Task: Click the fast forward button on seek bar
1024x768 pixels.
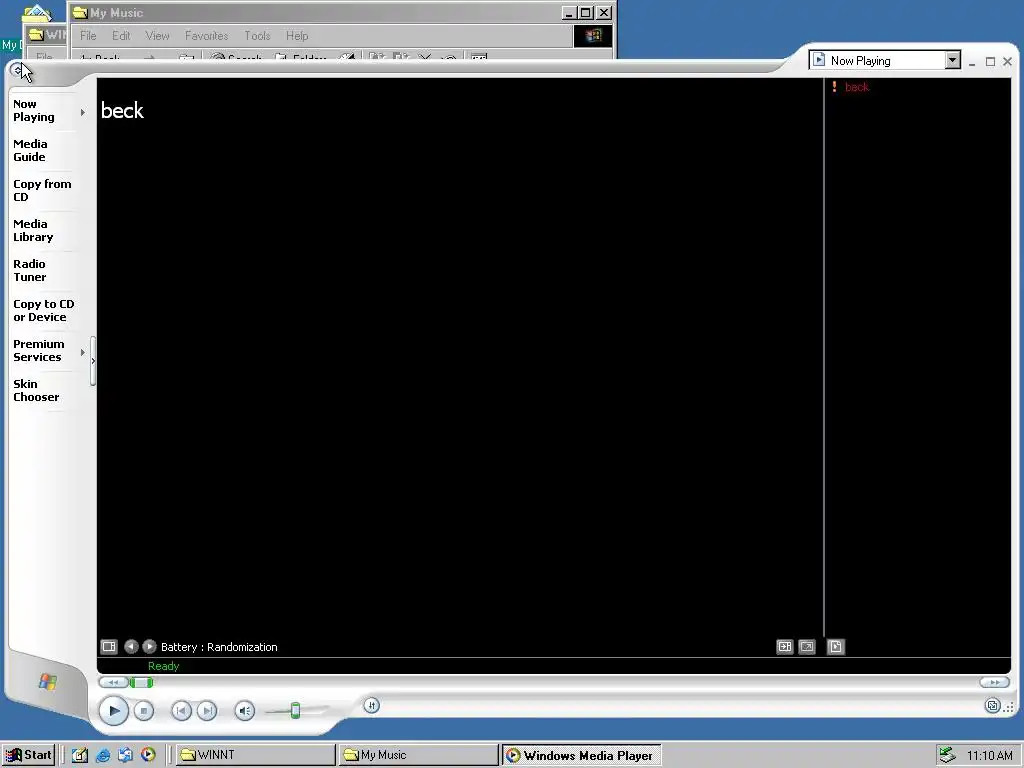Action: coord(995,682)
